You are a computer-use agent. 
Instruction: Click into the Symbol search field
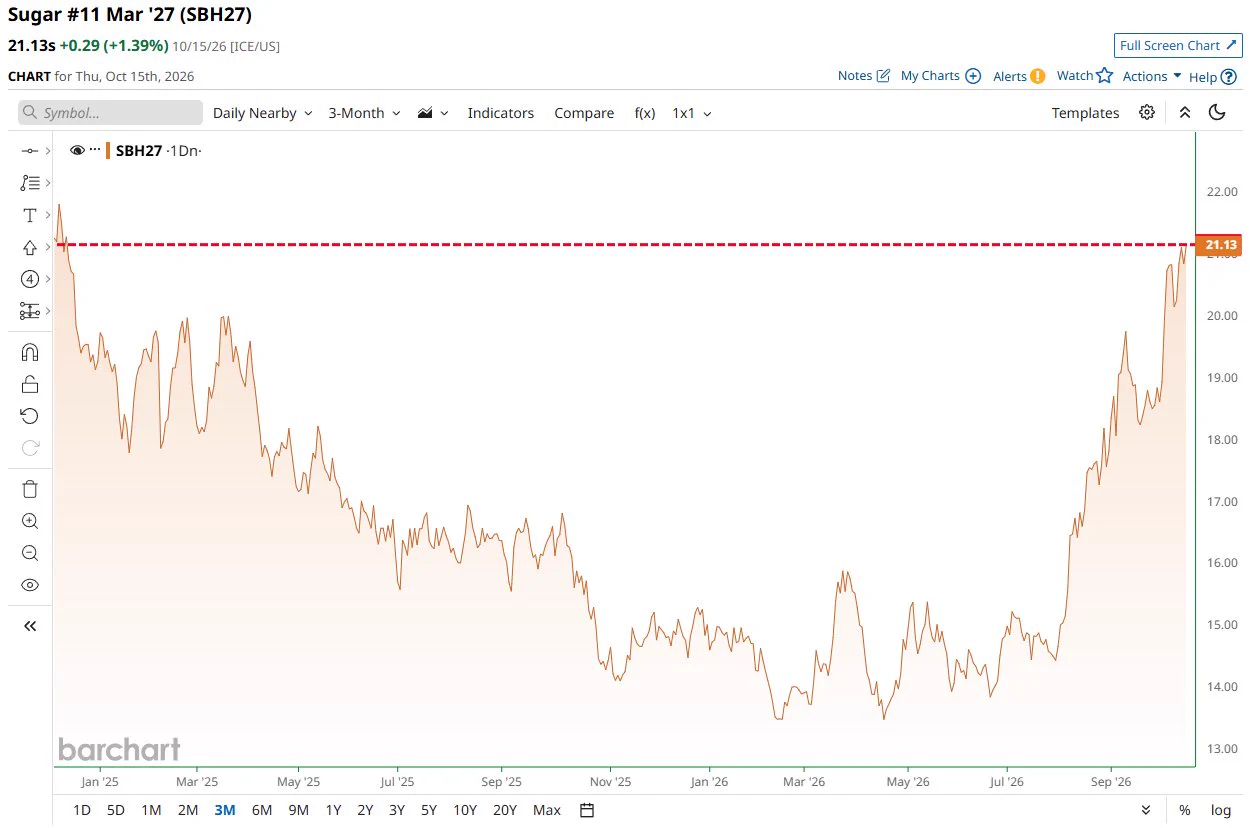tap(110, 113)
